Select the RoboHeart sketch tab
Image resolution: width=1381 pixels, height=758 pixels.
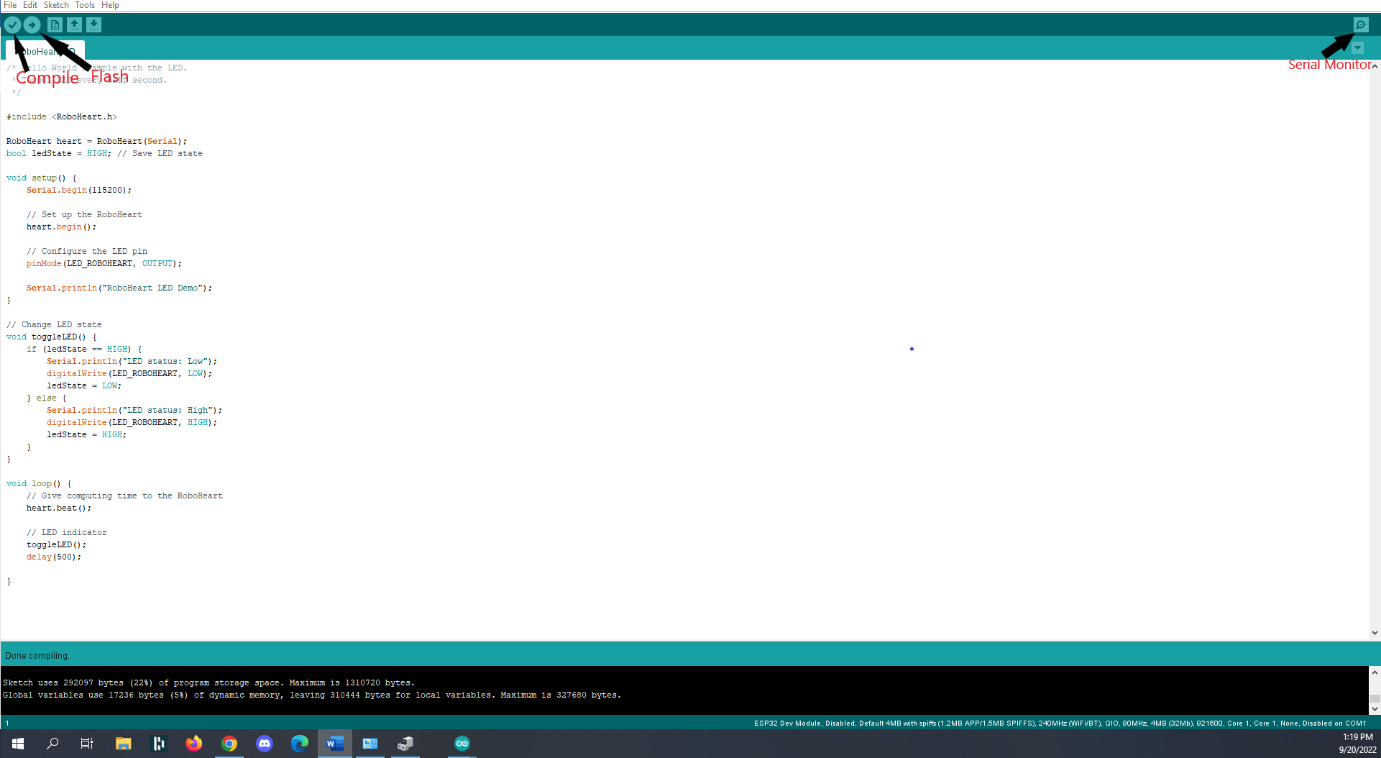click(45, 50)
